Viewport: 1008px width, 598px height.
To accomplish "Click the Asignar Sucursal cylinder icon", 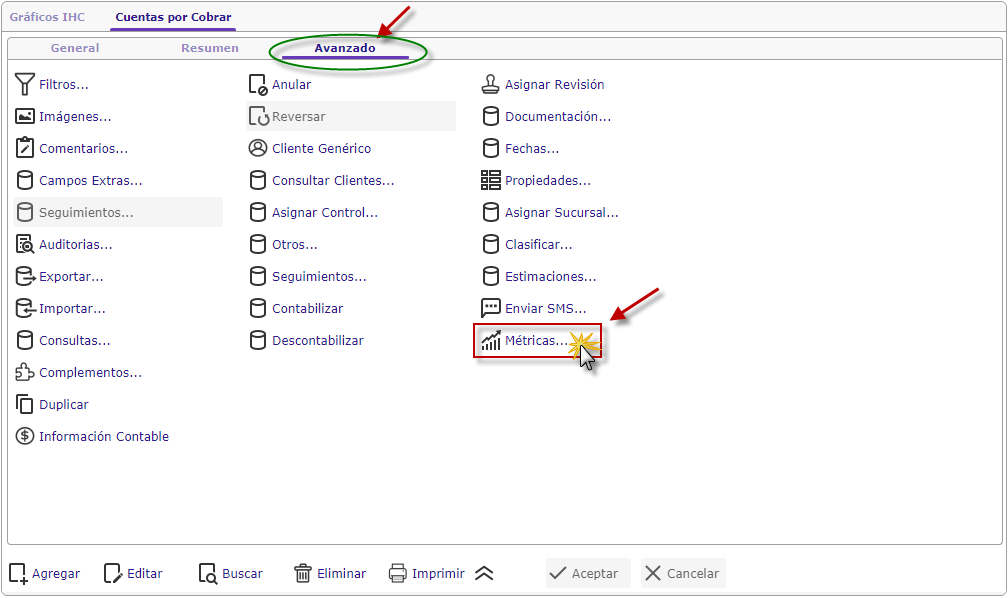I will pos(490,212).
